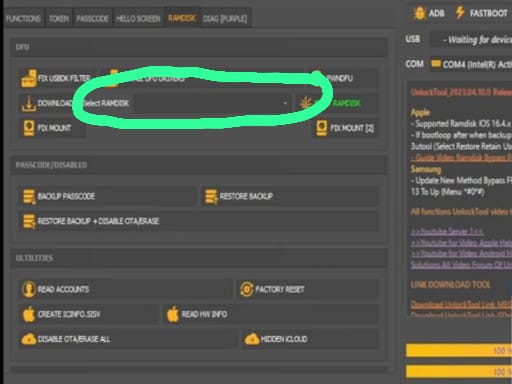Open the Select RAMDISK dropdown
The image size is (512, 384).
click(212, 103)
